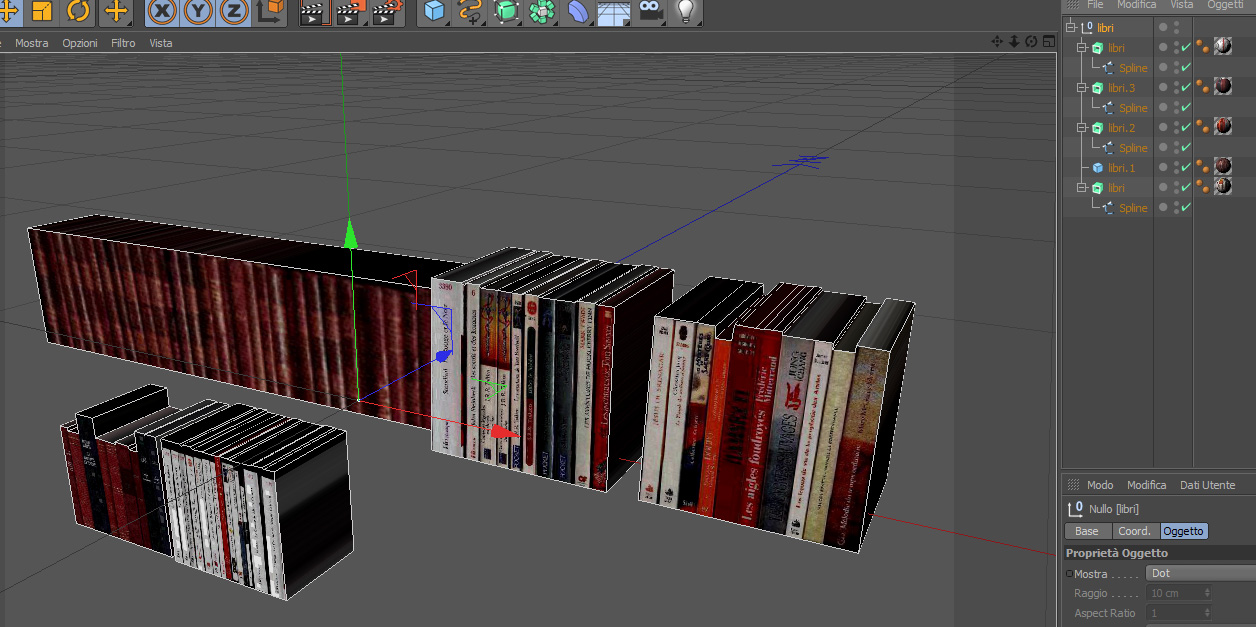Toggle X axis lock
The image size is (1256, 627).
163,11
